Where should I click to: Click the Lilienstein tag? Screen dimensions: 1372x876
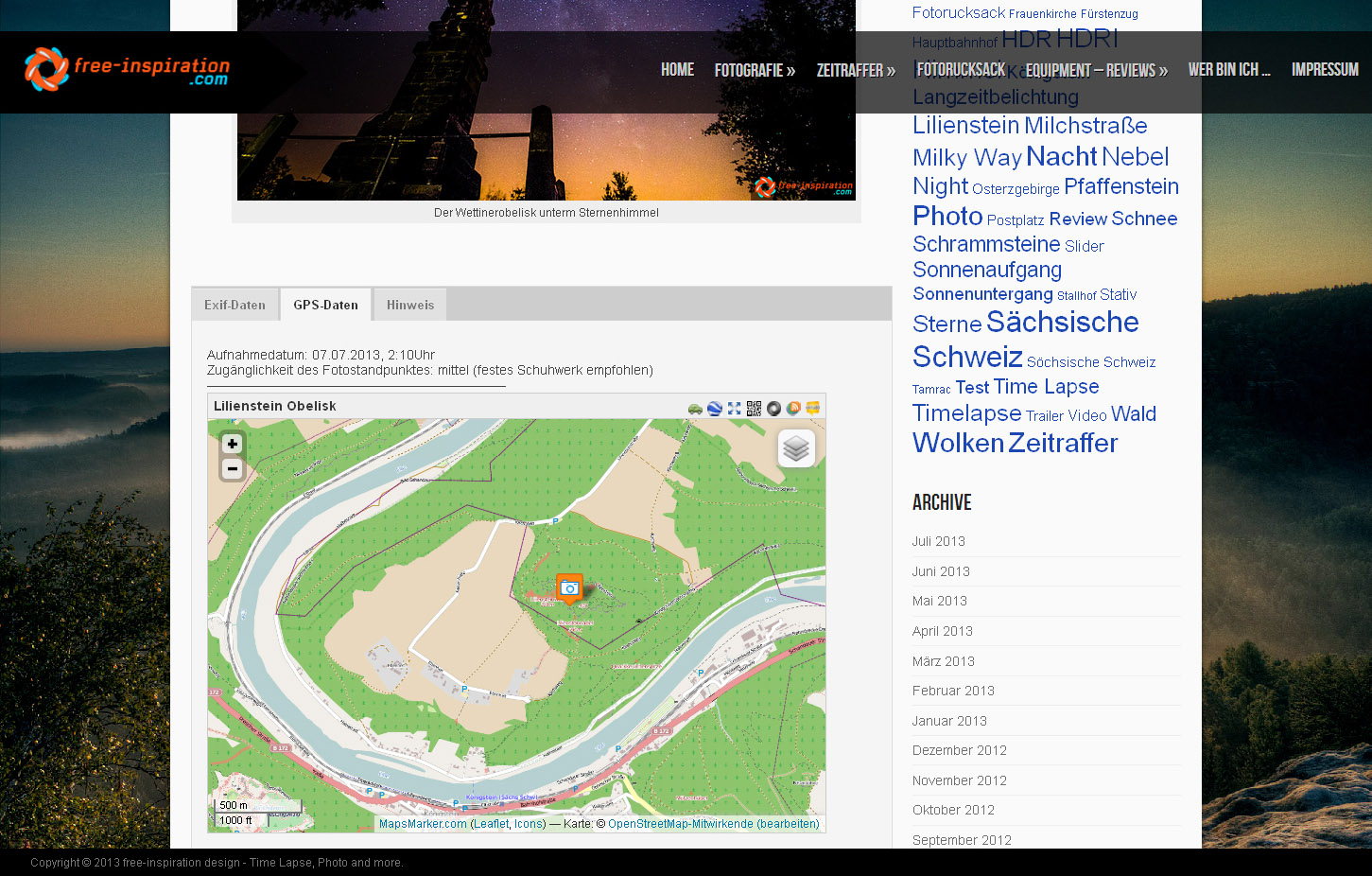click(965, 126)
